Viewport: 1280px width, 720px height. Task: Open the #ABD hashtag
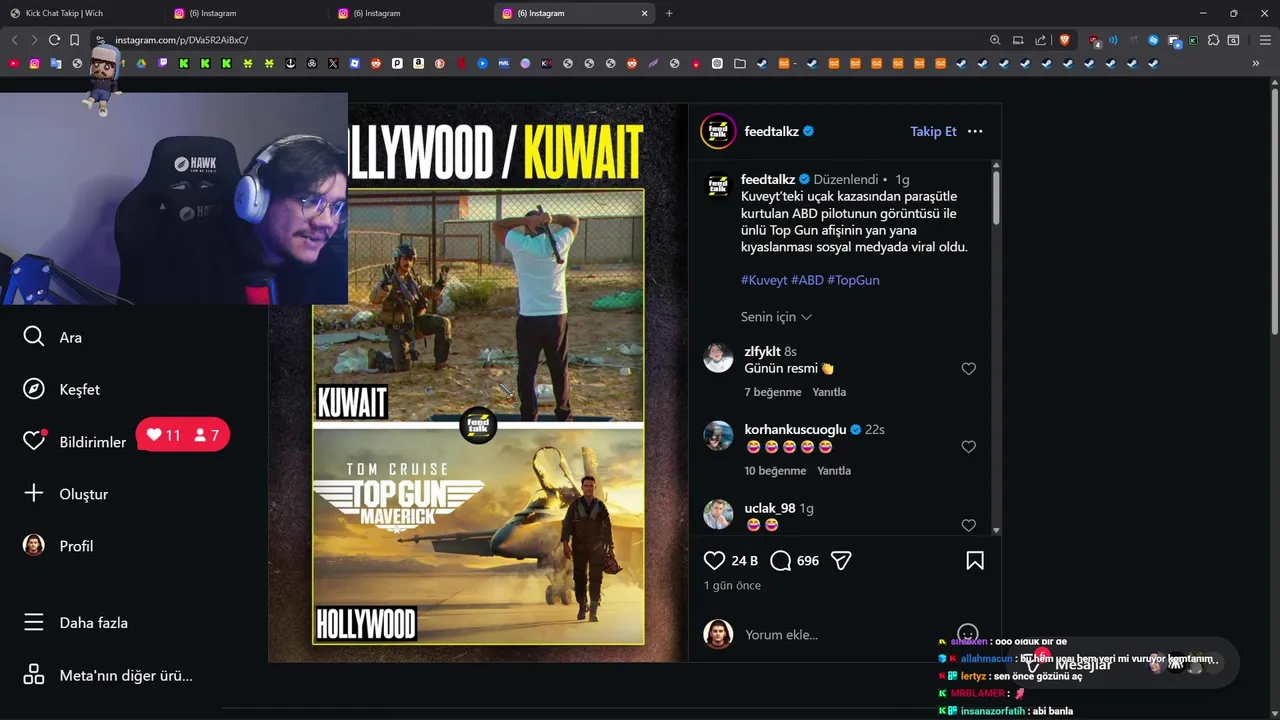pos(807,280)
